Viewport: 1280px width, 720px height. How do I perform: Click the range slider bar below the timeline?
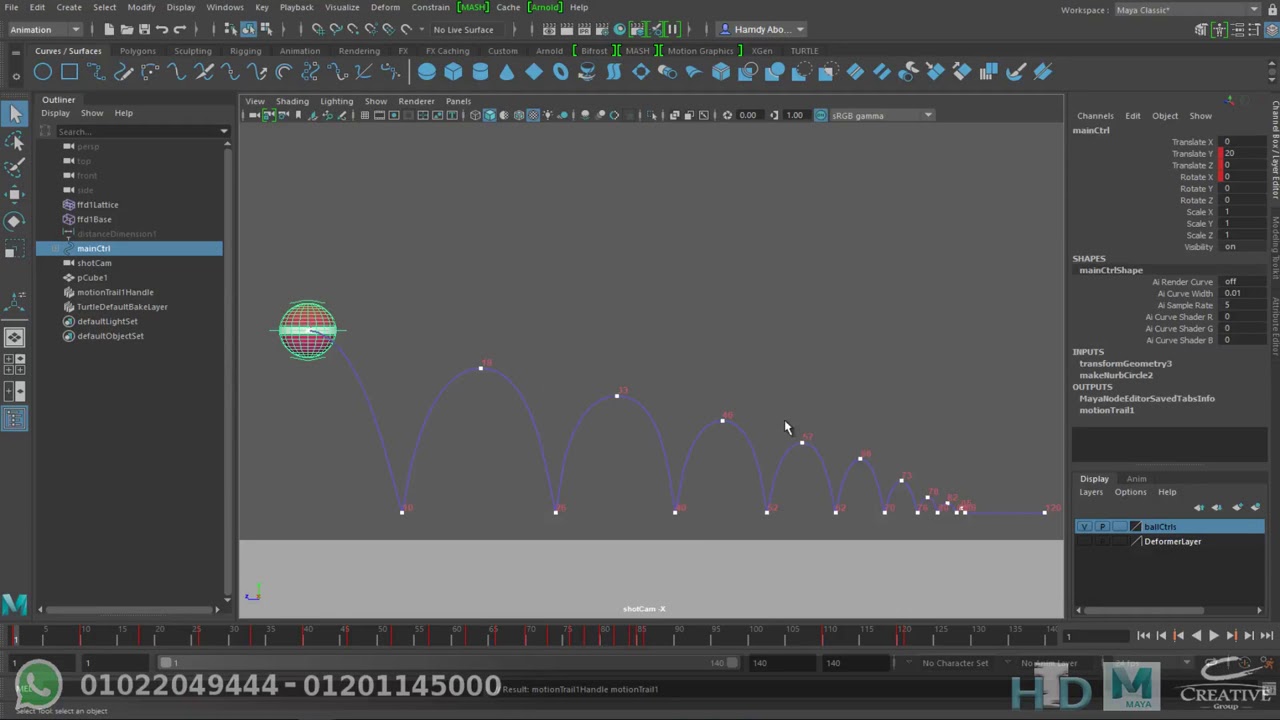(x=447, y=662)
